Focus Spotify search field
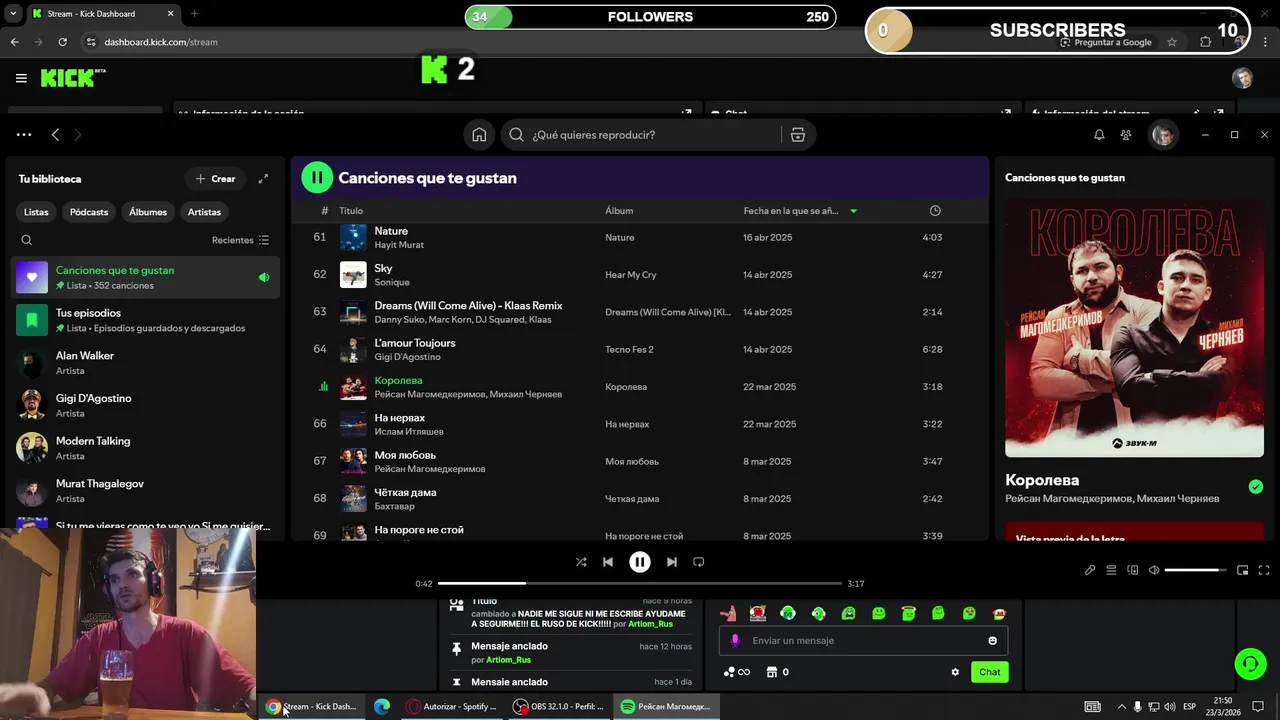 640,135
